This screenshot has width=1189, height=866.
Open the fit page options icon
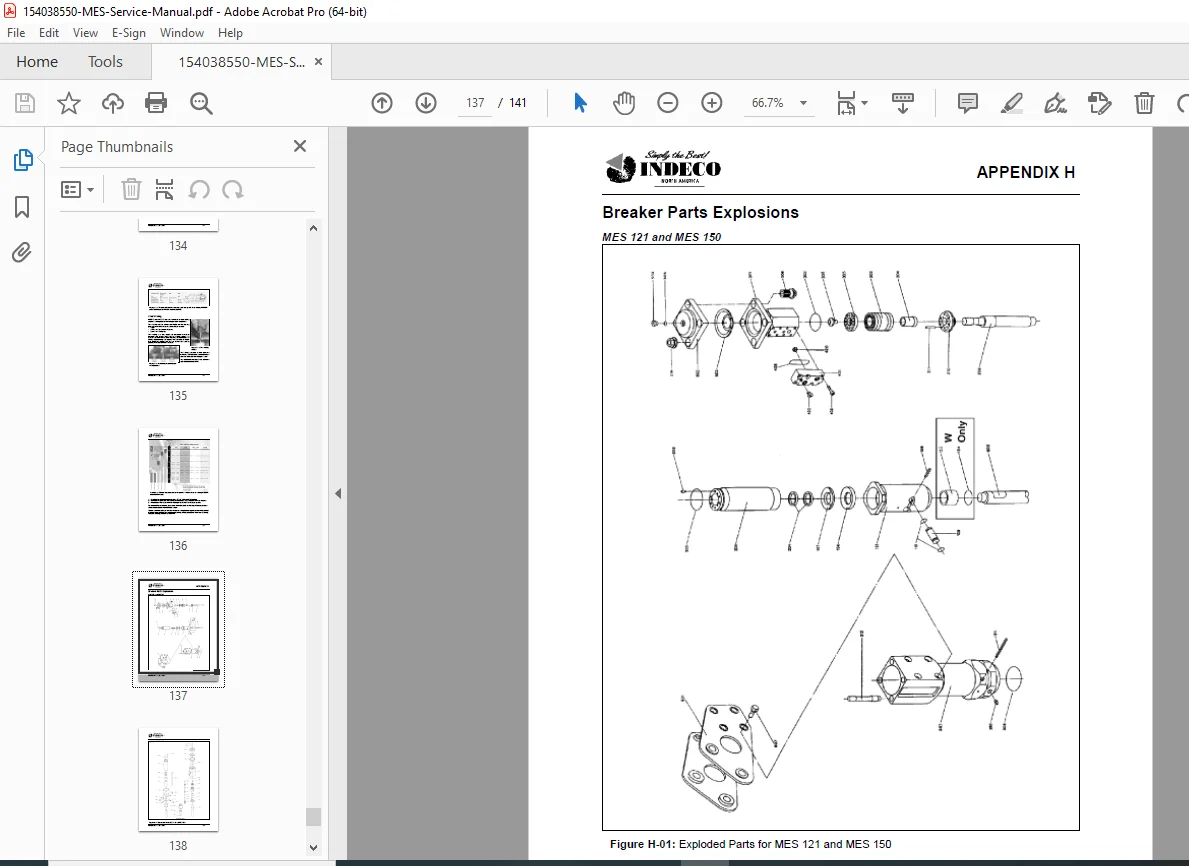pos(852,103)
